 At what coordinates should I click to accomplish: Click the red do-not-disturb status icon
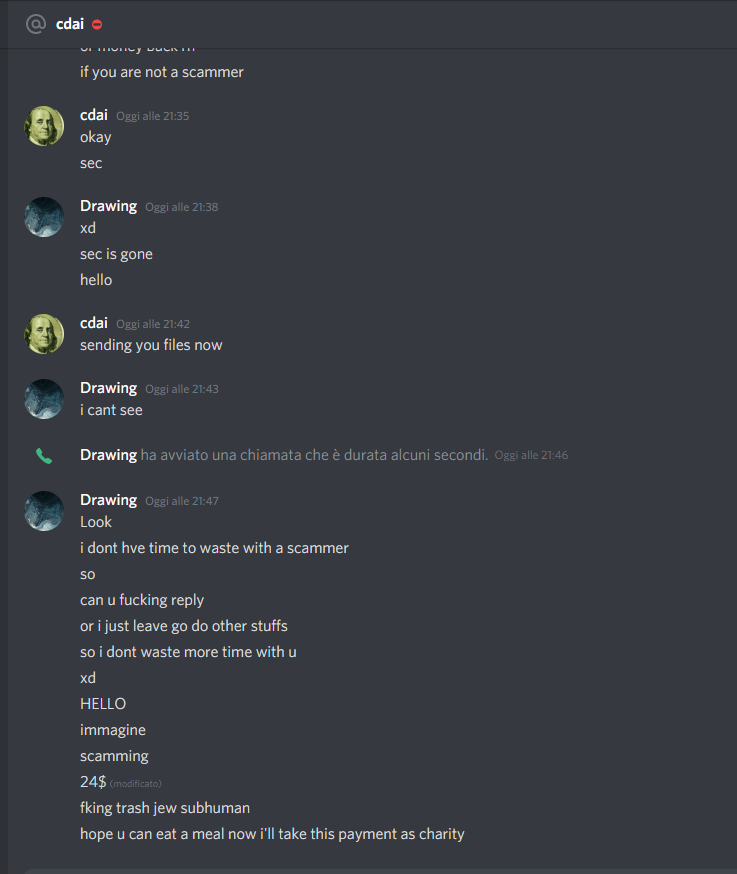click(x=97, y=25)
